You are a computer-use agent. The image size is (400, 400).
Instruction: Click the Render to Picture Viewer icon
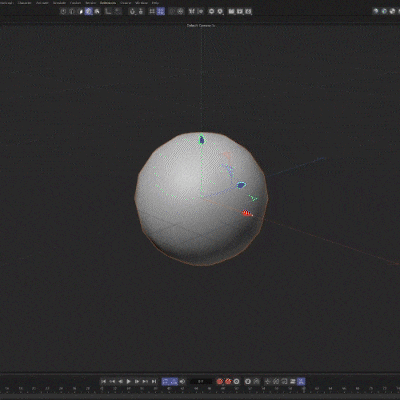coord(240,12)
